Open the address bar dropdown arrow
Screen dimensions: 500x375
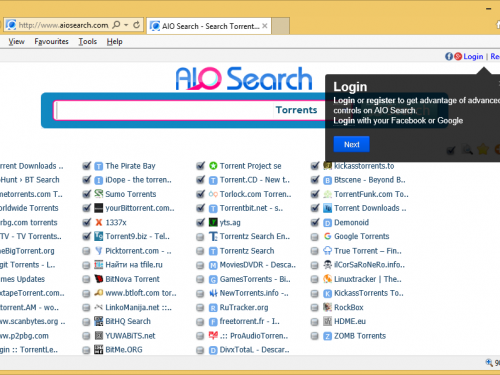(126, 25)
